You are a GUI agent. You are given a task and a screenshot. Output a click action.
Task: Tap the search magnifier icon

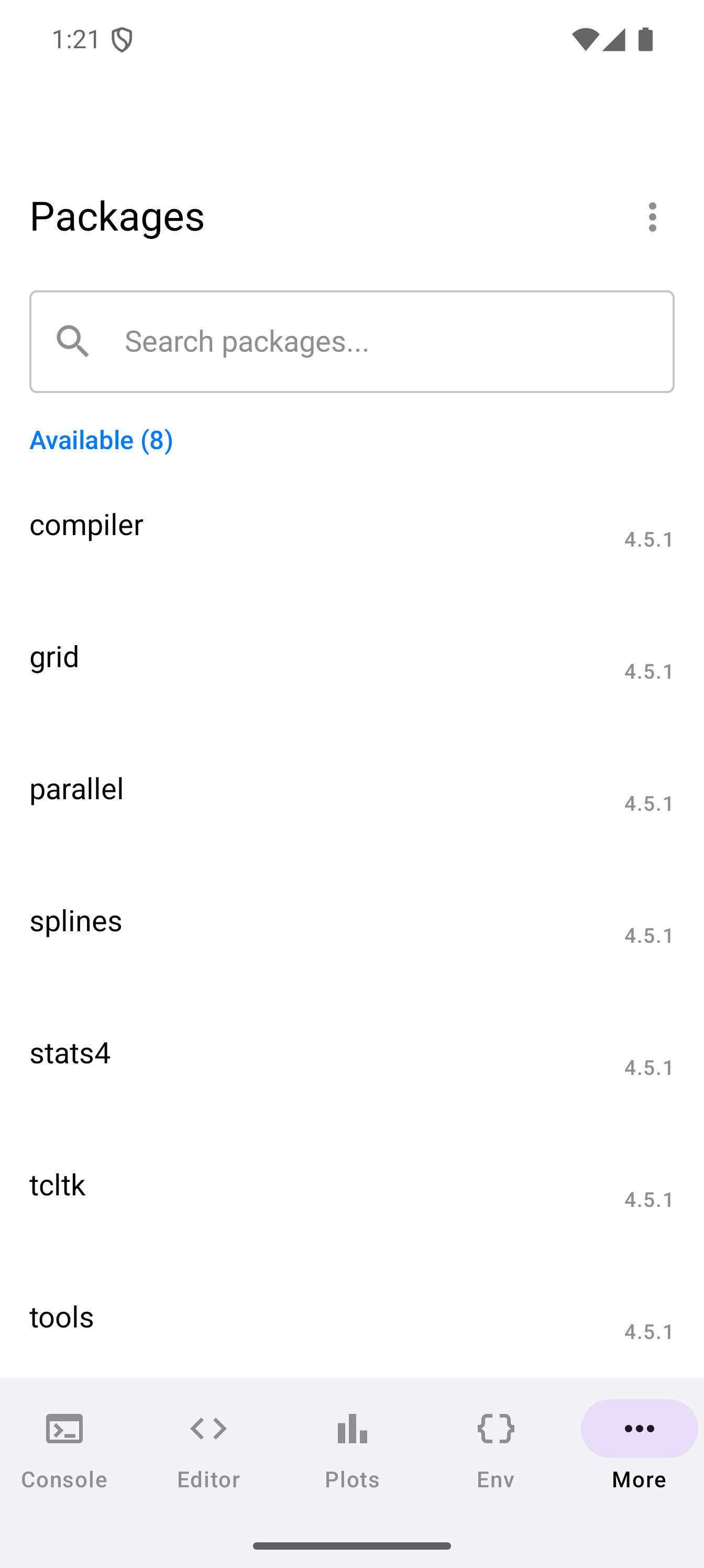(x=73, y=341)
